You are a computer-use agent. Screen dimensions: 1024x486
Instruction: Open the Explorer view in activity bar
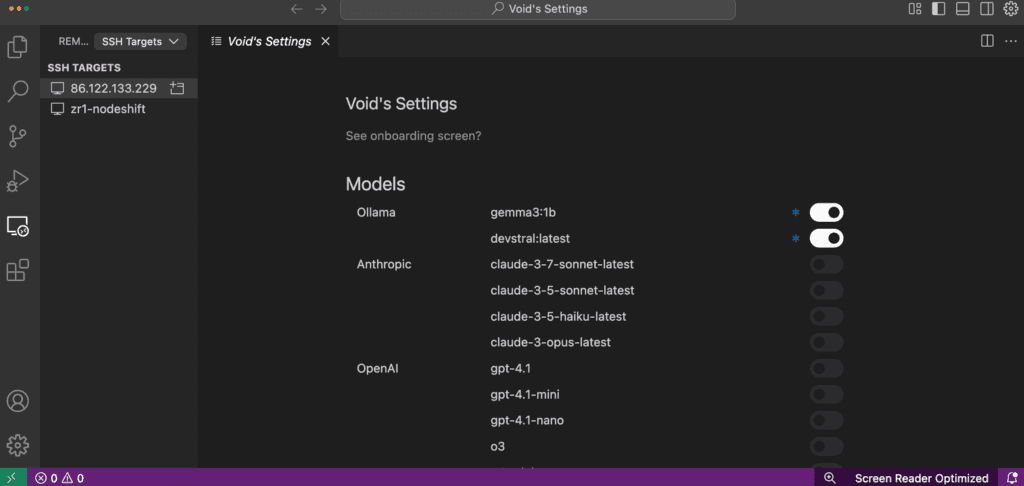tap(18, 47)
